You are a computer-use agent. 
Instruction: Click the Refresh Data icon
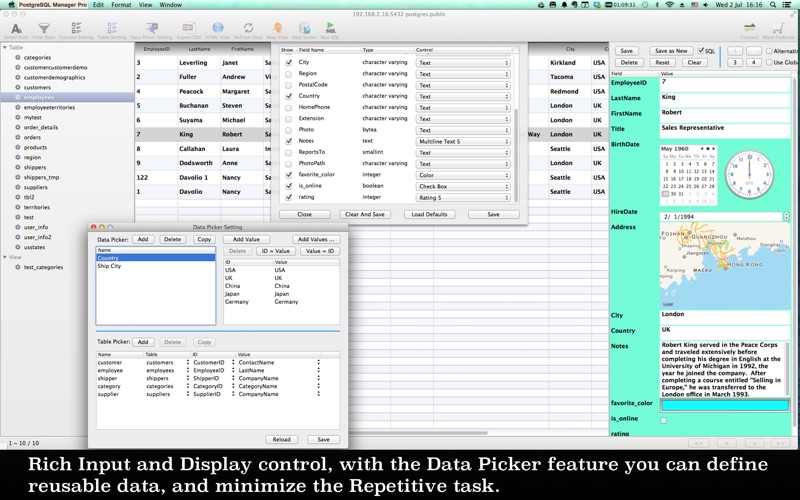pyautogui.click(x=248, y=28)
